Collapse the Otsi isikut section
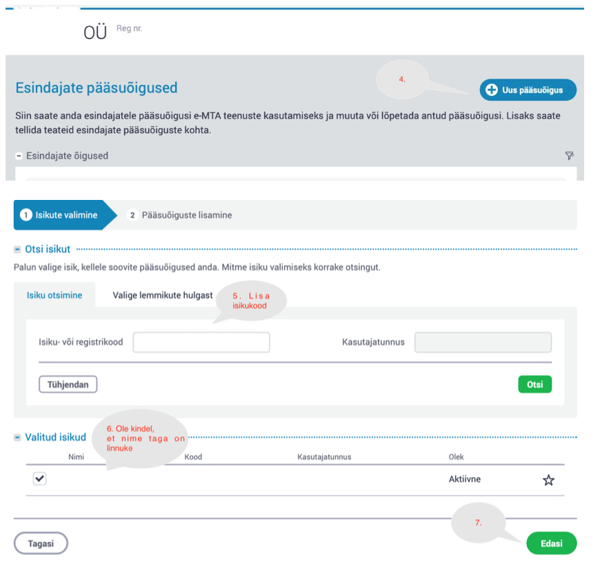This screenshot has height=586, width=600. coord(17,249)
